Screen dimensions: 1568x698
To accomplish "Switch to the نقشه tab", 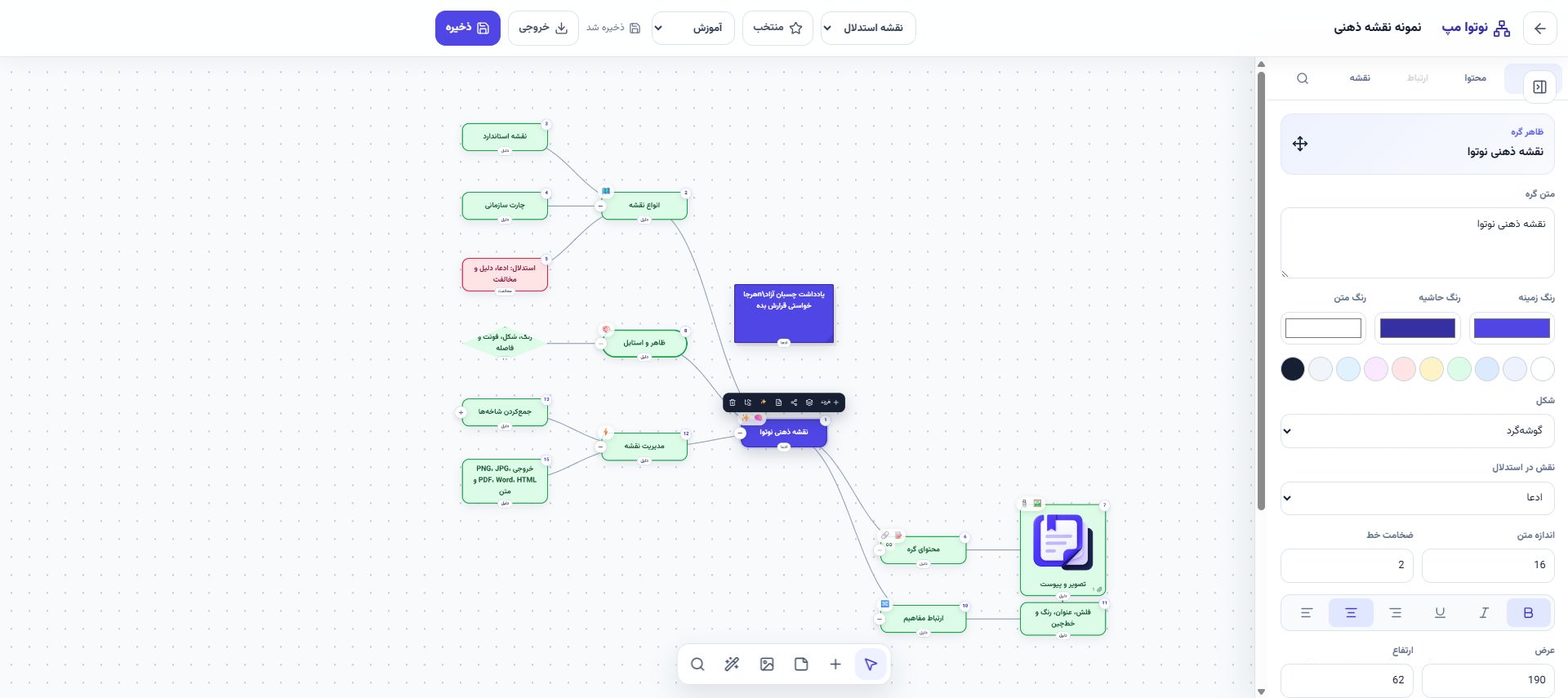I will (1360, 78).
